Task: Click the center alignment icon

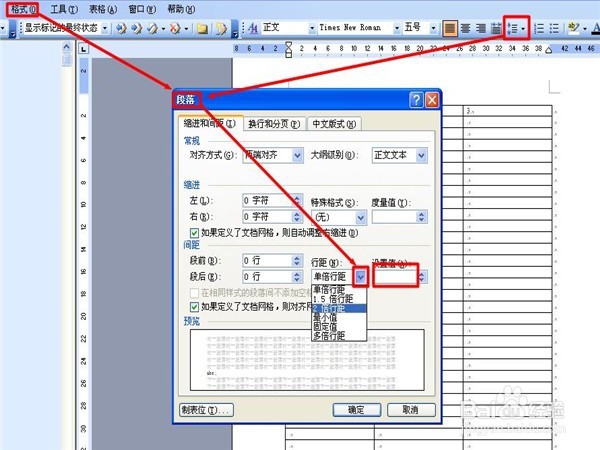Action: [465, 28]
